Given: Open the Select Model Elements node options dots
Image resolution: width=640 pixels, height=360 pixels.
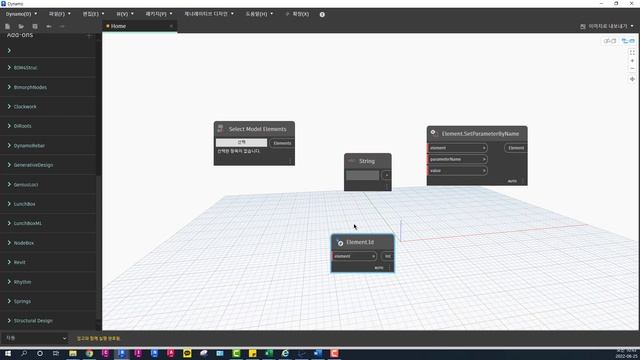Looking at the screenshot, I should click(x=290, y=161).
